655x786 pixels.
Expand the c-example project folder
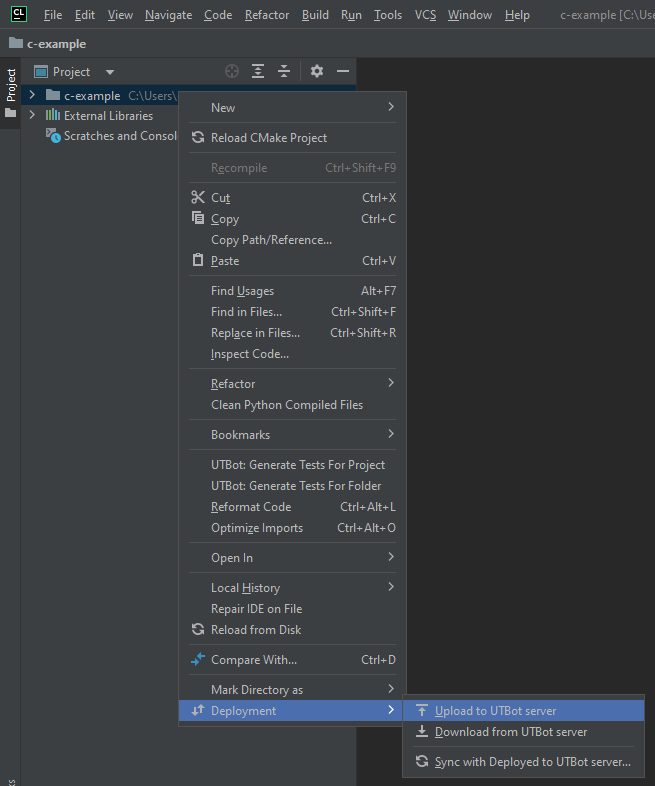32,95
